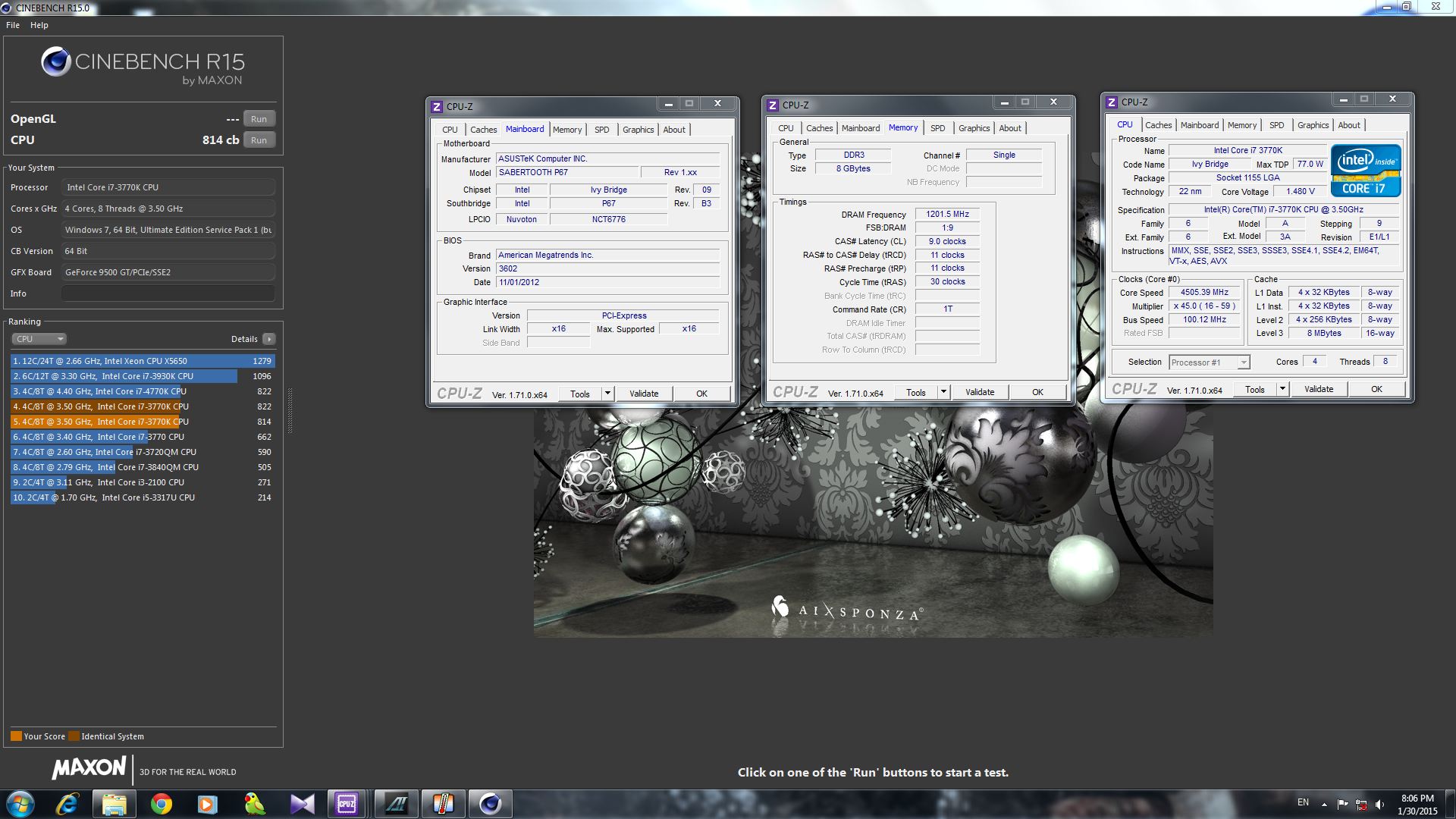Show hidden tray icons arrow

click(1324, 804)
